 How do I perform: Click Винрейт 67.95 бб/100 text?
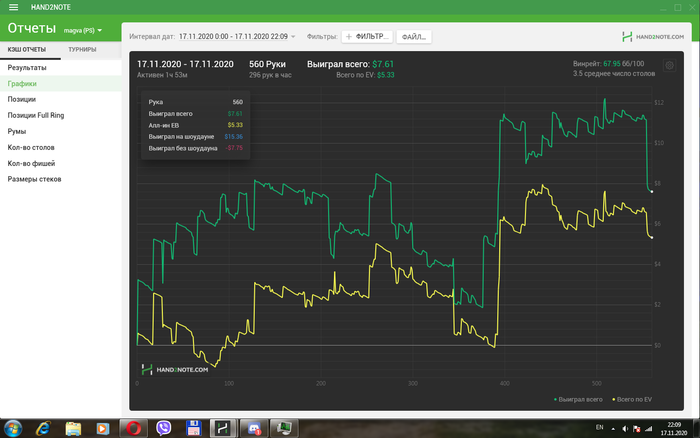point(608,64)
